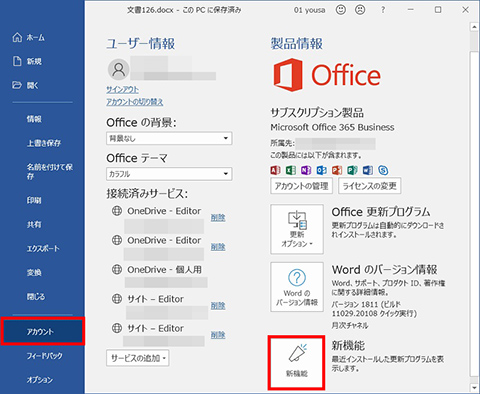This screenshot has width=480, height=394.
Task: Click the Office logo
Action: [327, 75]
